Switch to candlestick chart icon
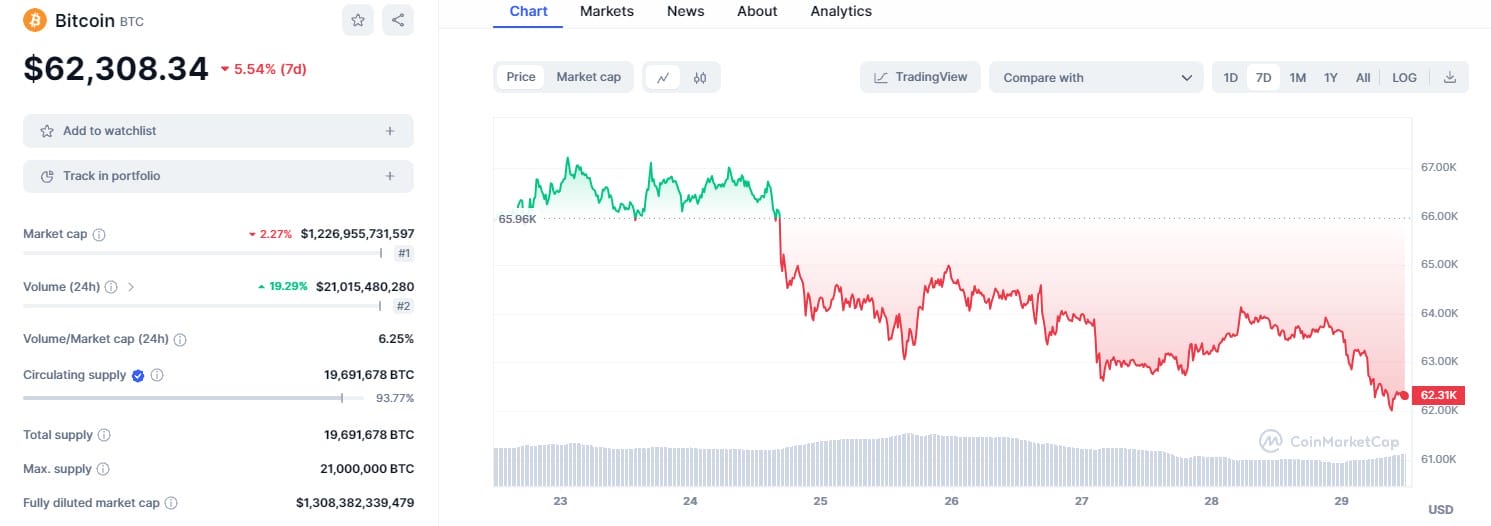This screenshot has width=1491, height=526. 700,78
